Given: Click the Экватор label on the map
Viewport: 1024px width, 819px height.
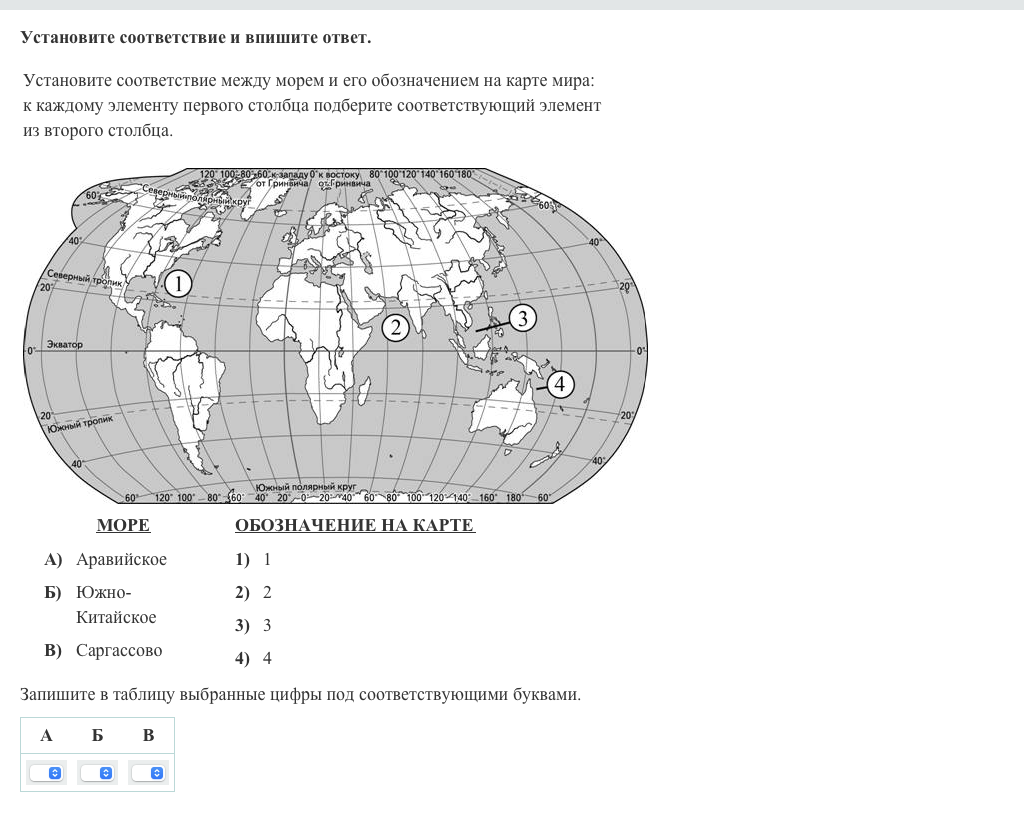Looking at the screenshot, I should (x=65, y=344).
